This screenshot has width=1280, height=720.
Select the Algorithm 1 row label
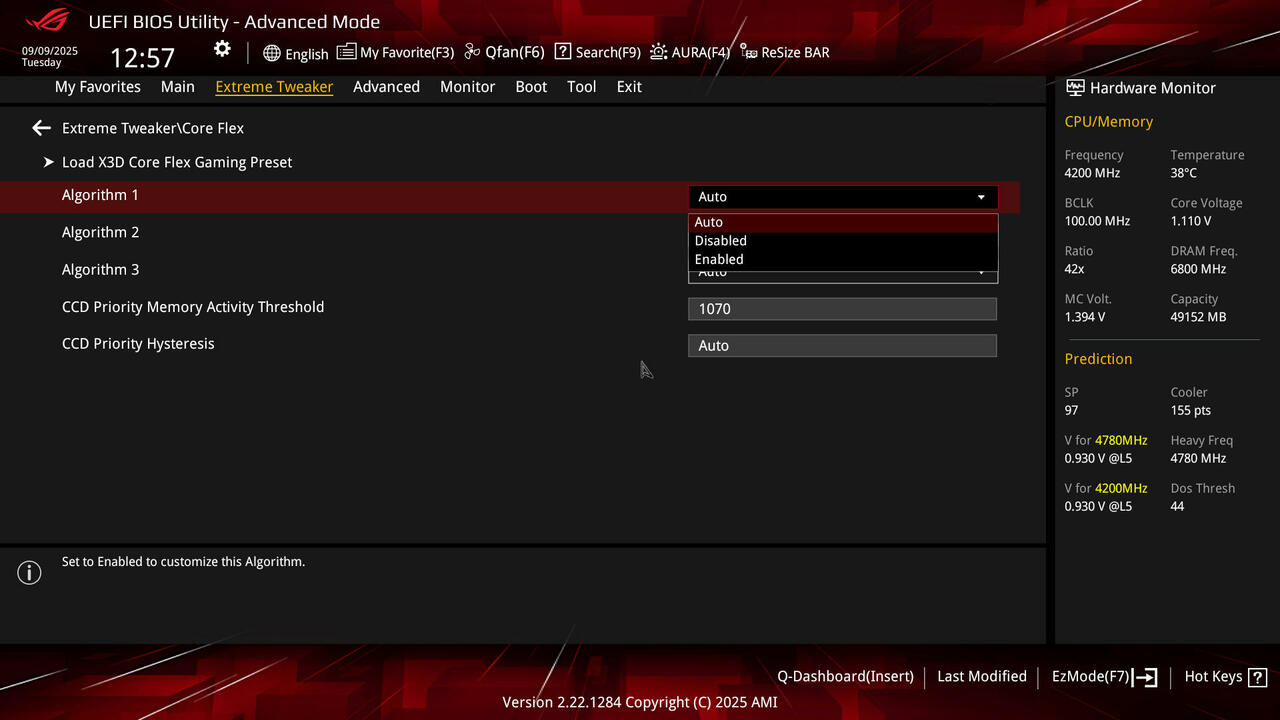pos(100,195)
